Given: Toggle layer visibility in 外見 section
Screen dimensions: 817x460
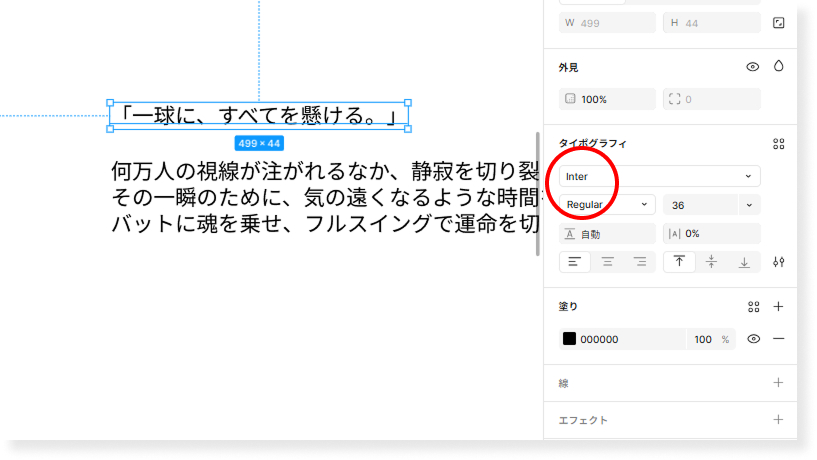Looking at the screenshot, I should [x=753, y=67].
